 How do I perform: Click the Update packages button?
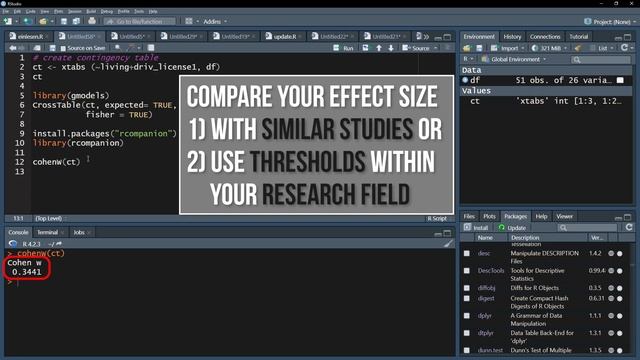(x=512, y=227)
